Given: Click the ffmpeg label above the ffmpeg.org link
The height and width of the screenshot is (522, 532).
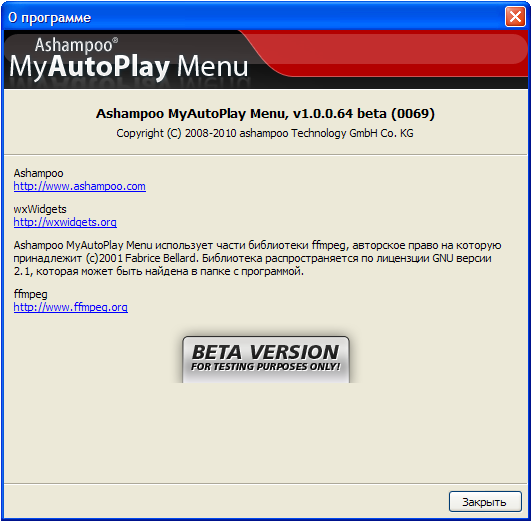Looking at the screenshot, I should [31, 294].
